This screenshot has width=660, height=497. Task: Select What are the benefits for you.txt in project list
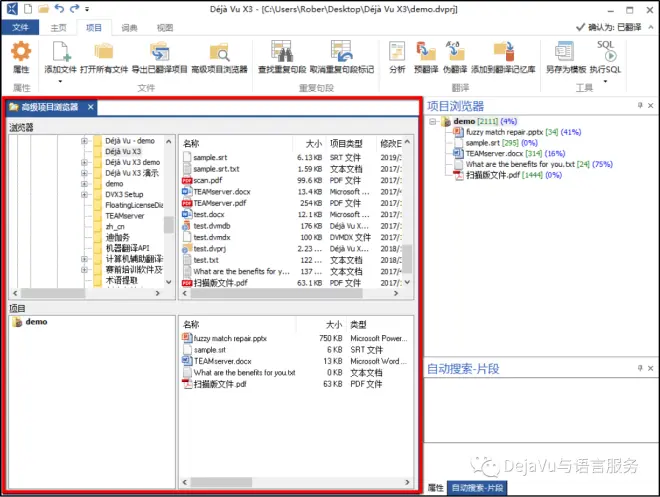point(244,373)
